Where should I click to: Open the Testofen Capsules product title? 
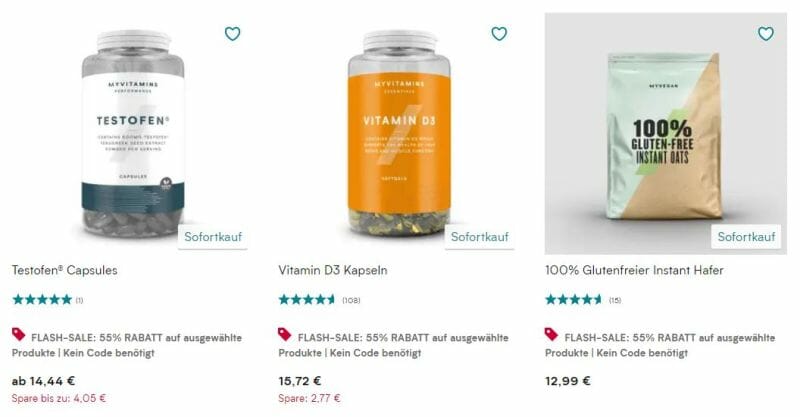[65, 270]
